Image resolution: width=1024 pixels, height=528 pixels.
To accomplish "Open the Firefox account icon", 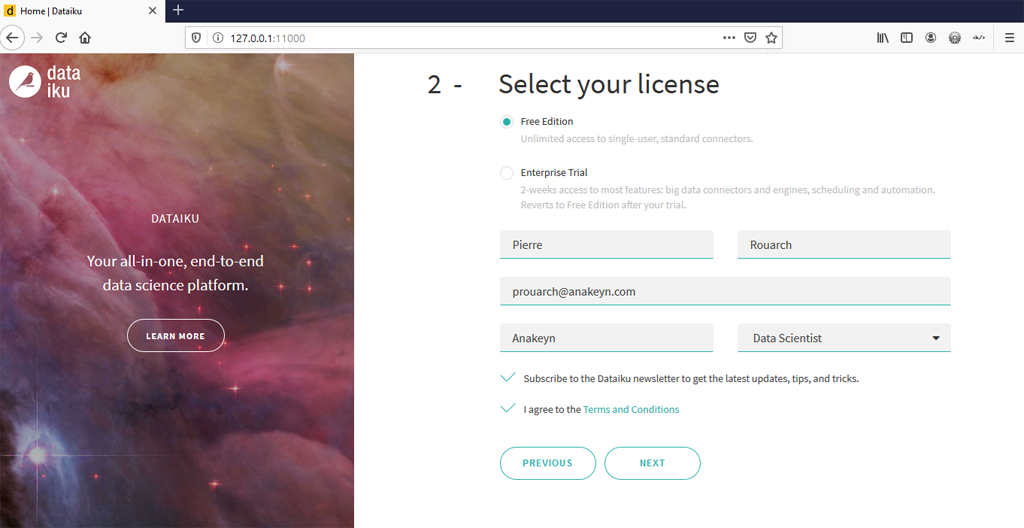I will pos(931,38).
